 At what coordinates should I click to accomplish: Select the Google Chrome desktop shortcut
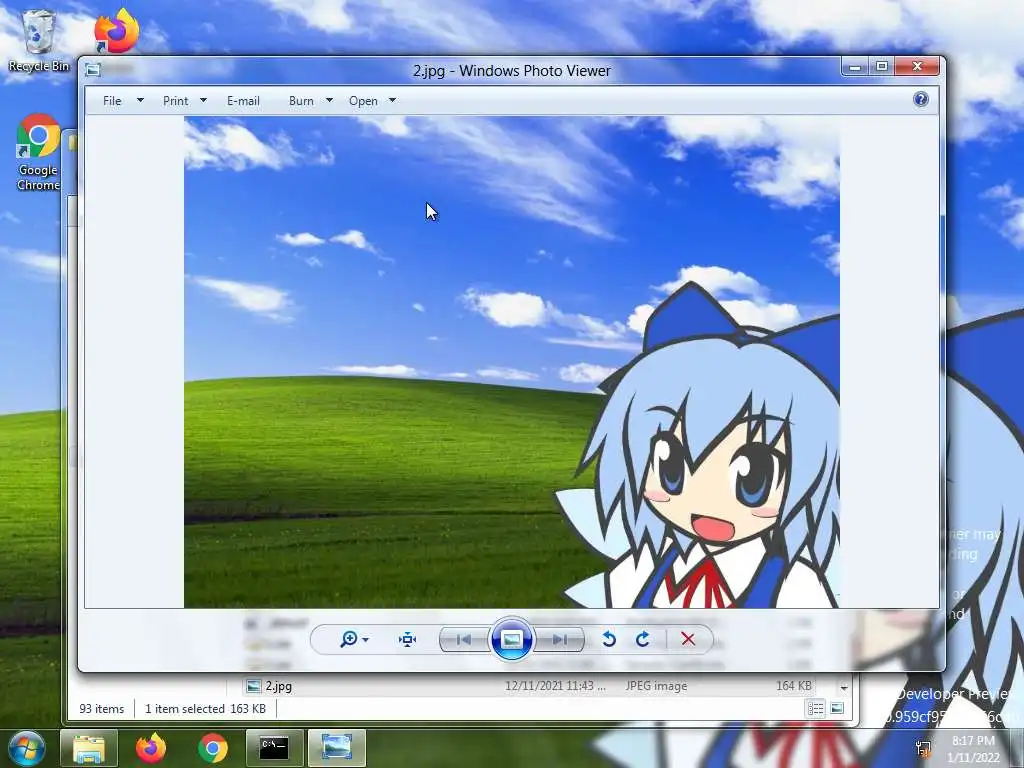coord(38,153)
